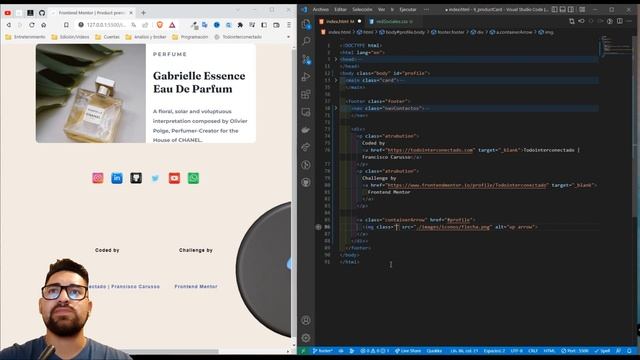This screenshot has height=360, width=640.
Task: Expand folded main class card line
Action: [x=336, y=80]
